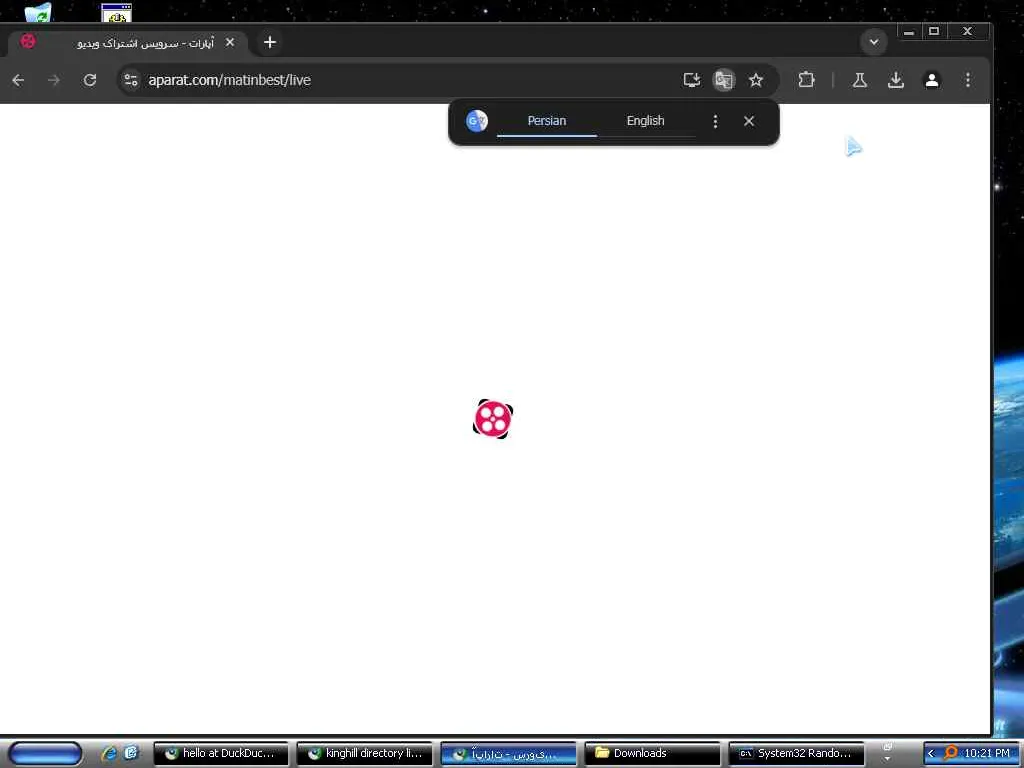Image resolution: width=1024 pixels, height=768 pixels.
Task: Open Chrome Labs flask icon
Action: point(860,80)
